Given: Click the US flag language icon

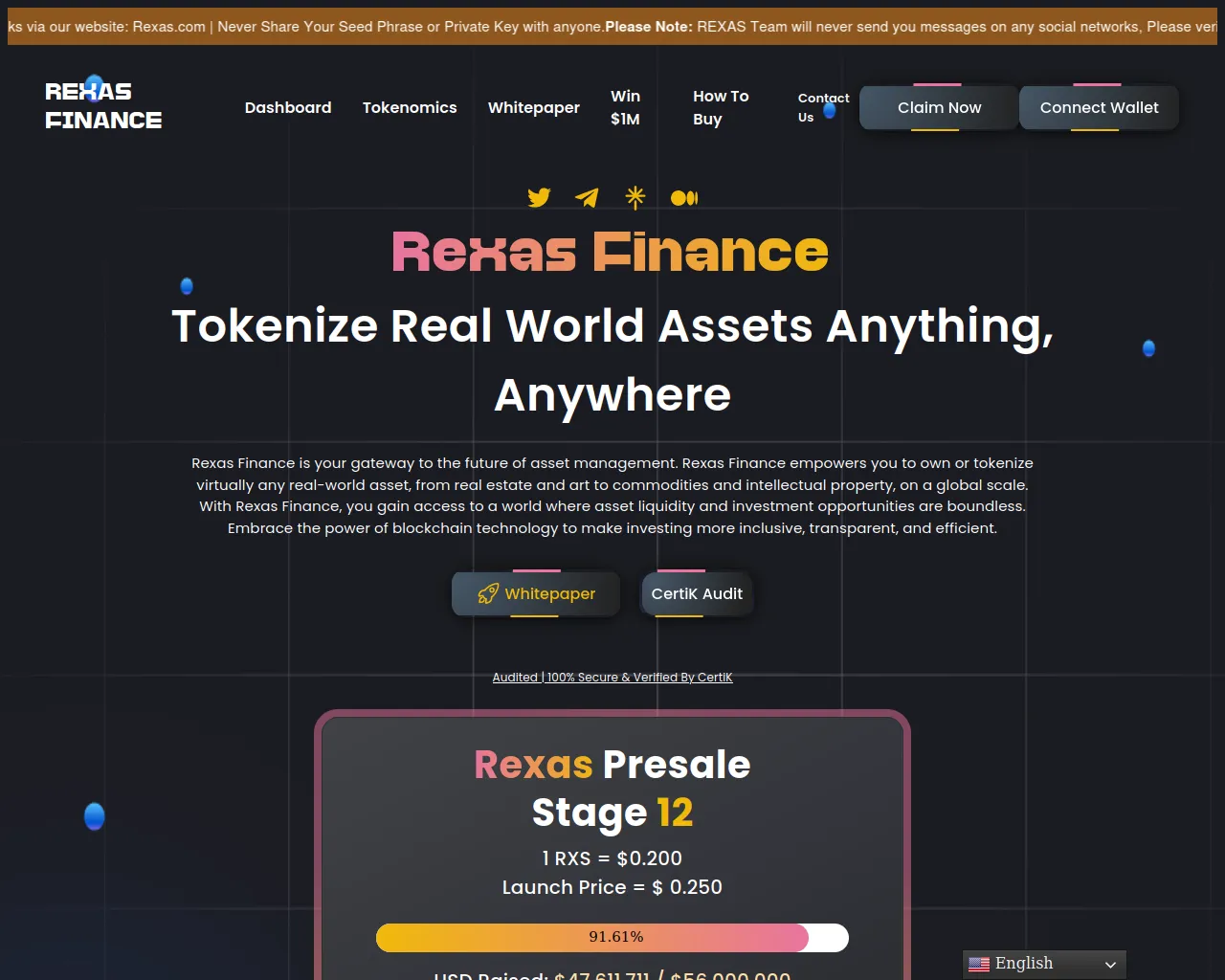Looking at the screenshot, I should 979,964.
